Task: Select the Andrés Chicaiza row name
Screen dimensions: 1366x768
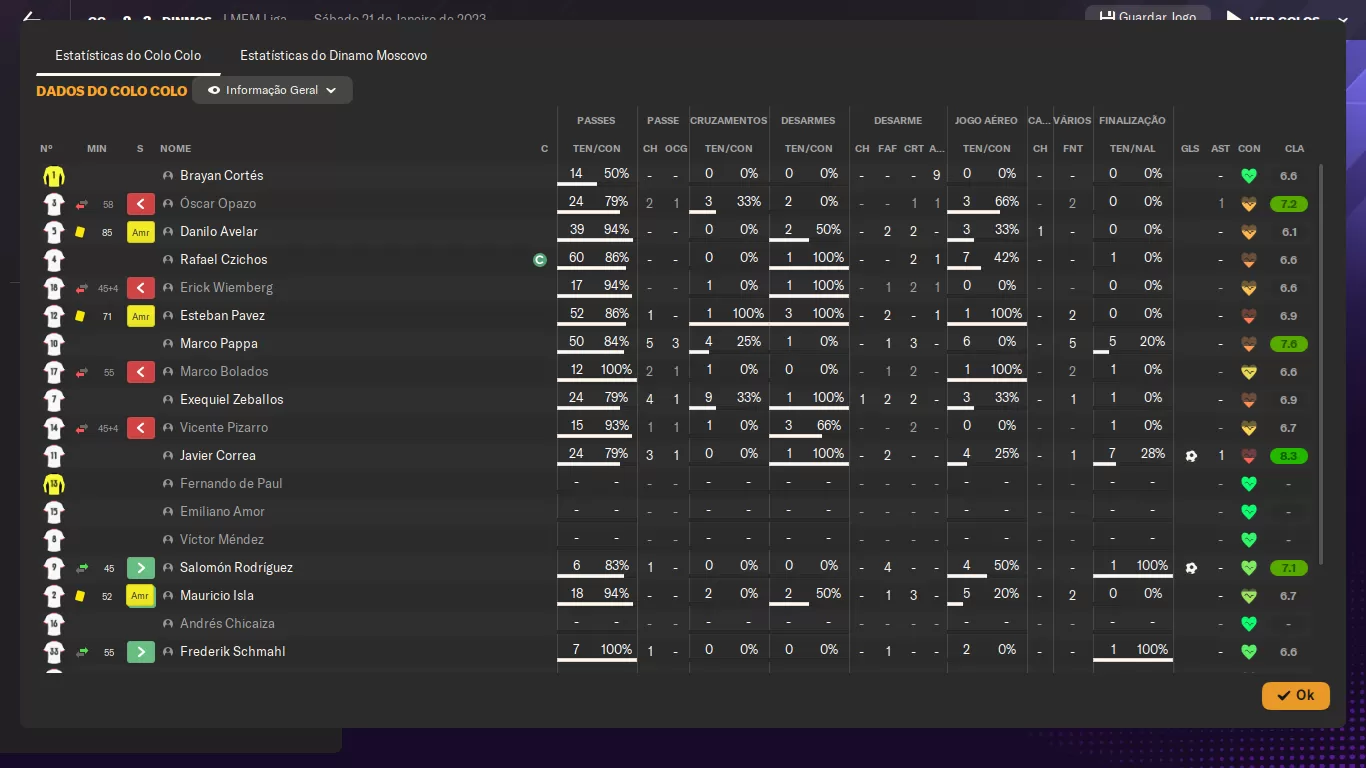Action: (227, 624)
